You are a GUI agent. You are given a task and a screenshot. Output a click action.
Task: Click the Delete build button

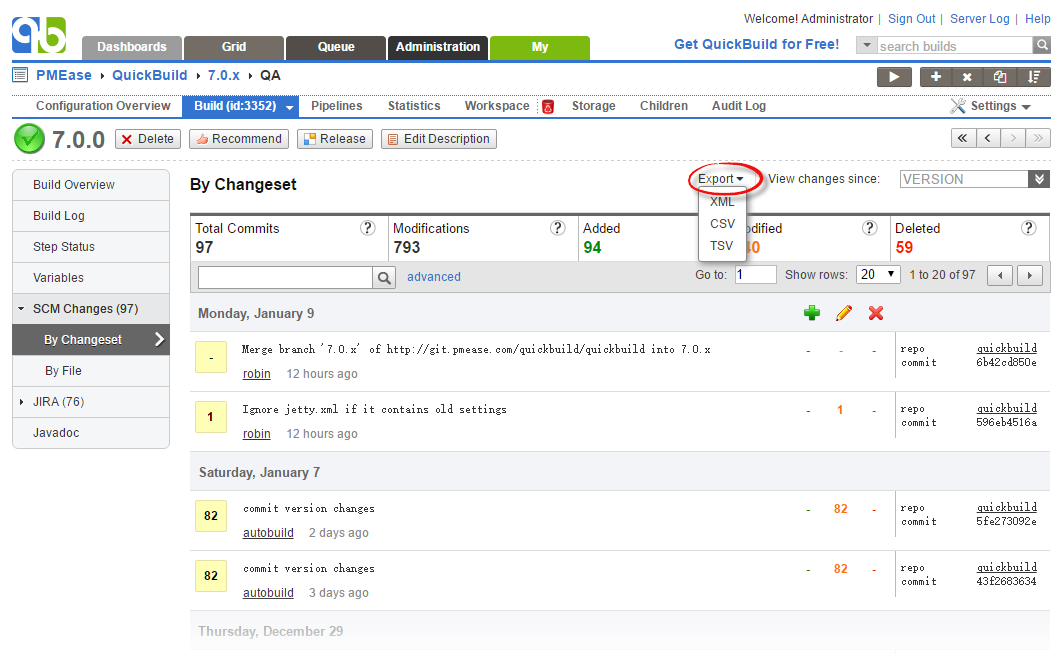click(148, 139)
